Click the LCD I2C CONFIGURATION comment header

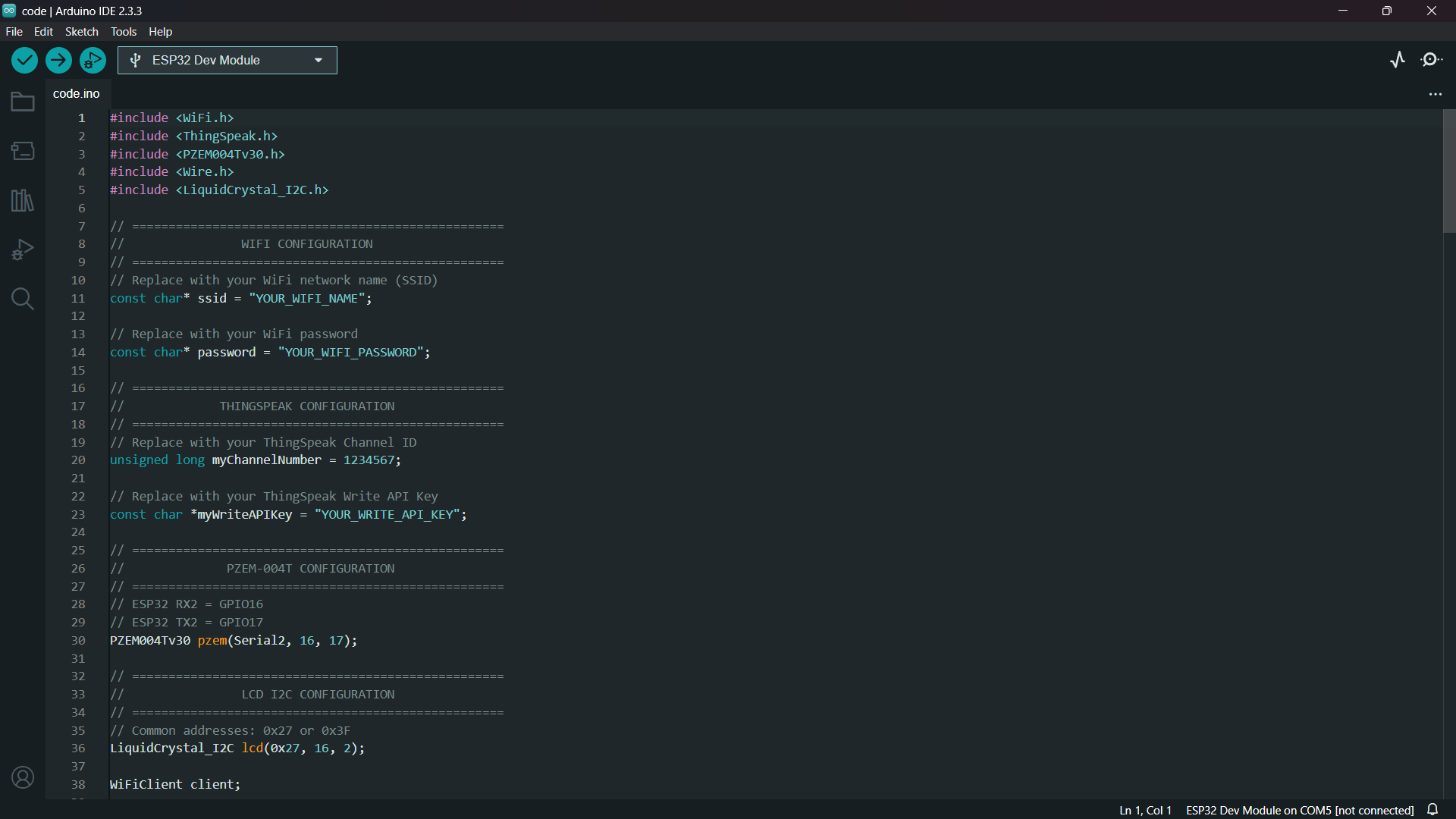point(318,695)
